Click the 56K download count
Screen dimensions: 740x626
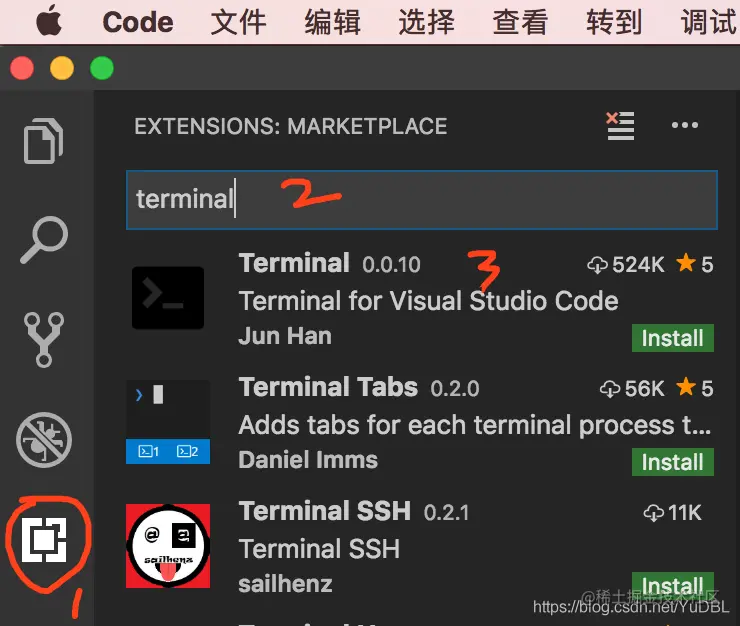(x=632, y=389)
